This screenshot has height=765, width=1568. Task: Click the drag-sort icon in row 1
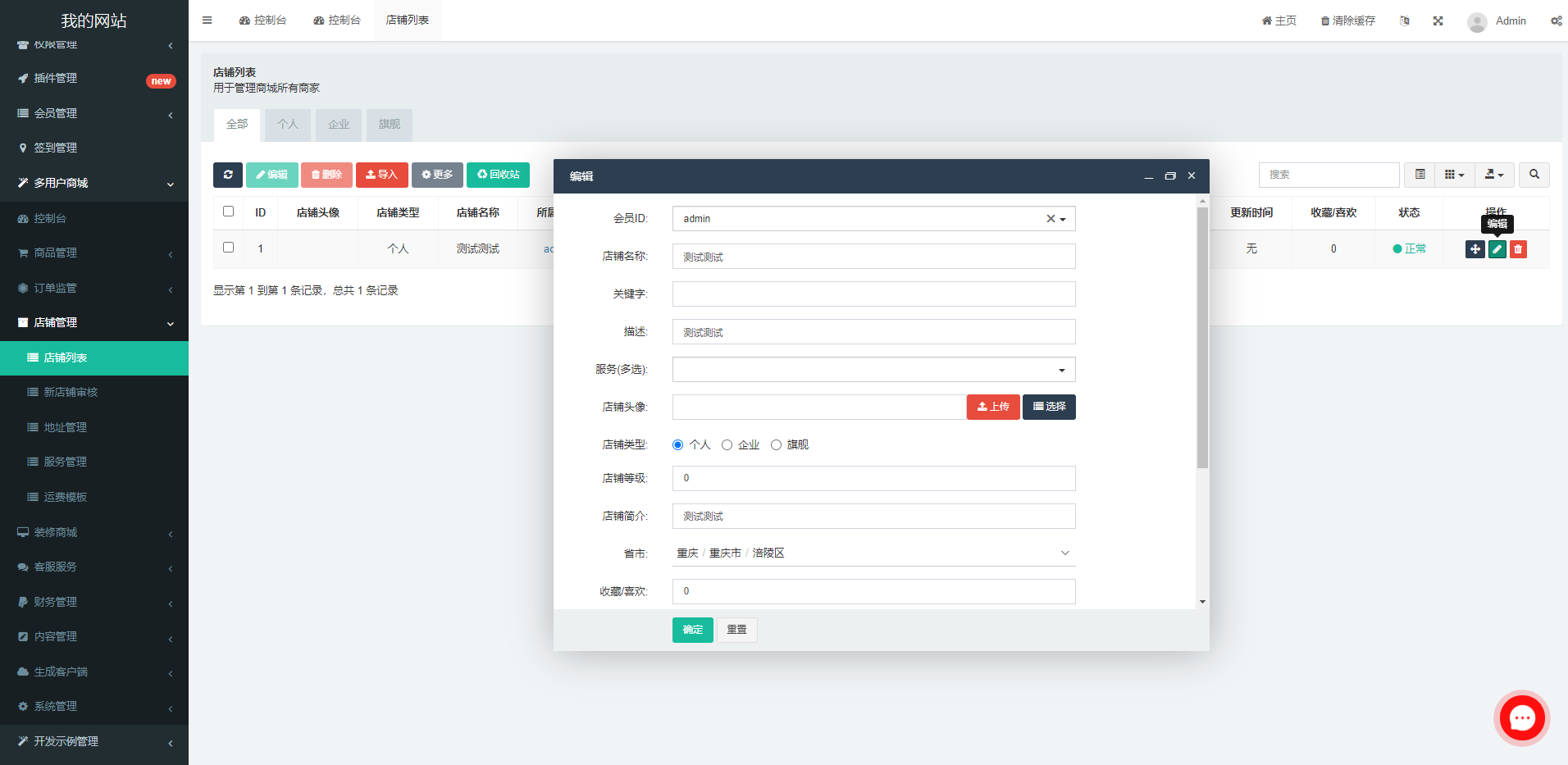coord(1475,249)
